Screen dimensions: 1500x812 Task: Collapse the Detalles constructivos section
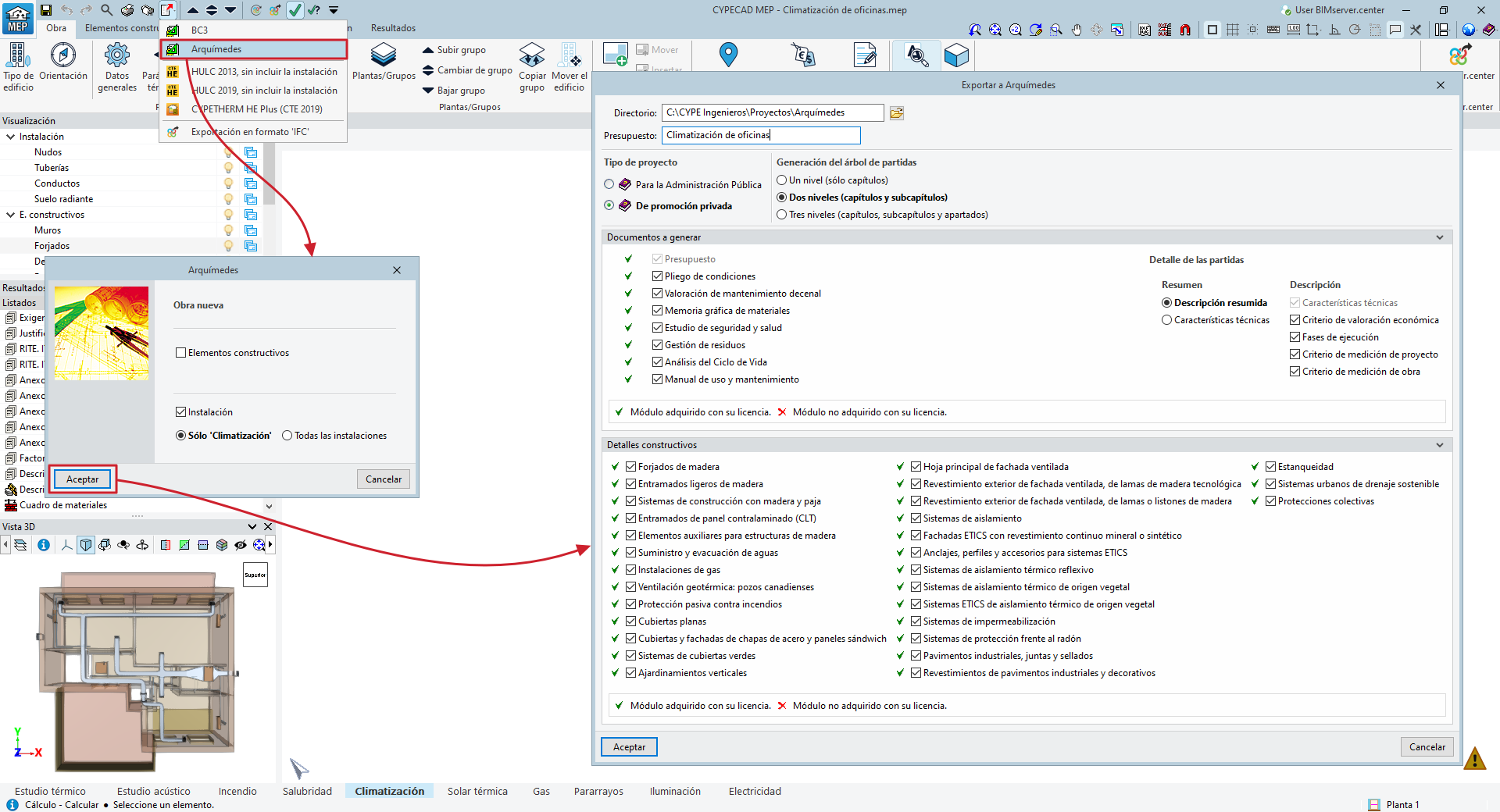(x=1439, y=445)
